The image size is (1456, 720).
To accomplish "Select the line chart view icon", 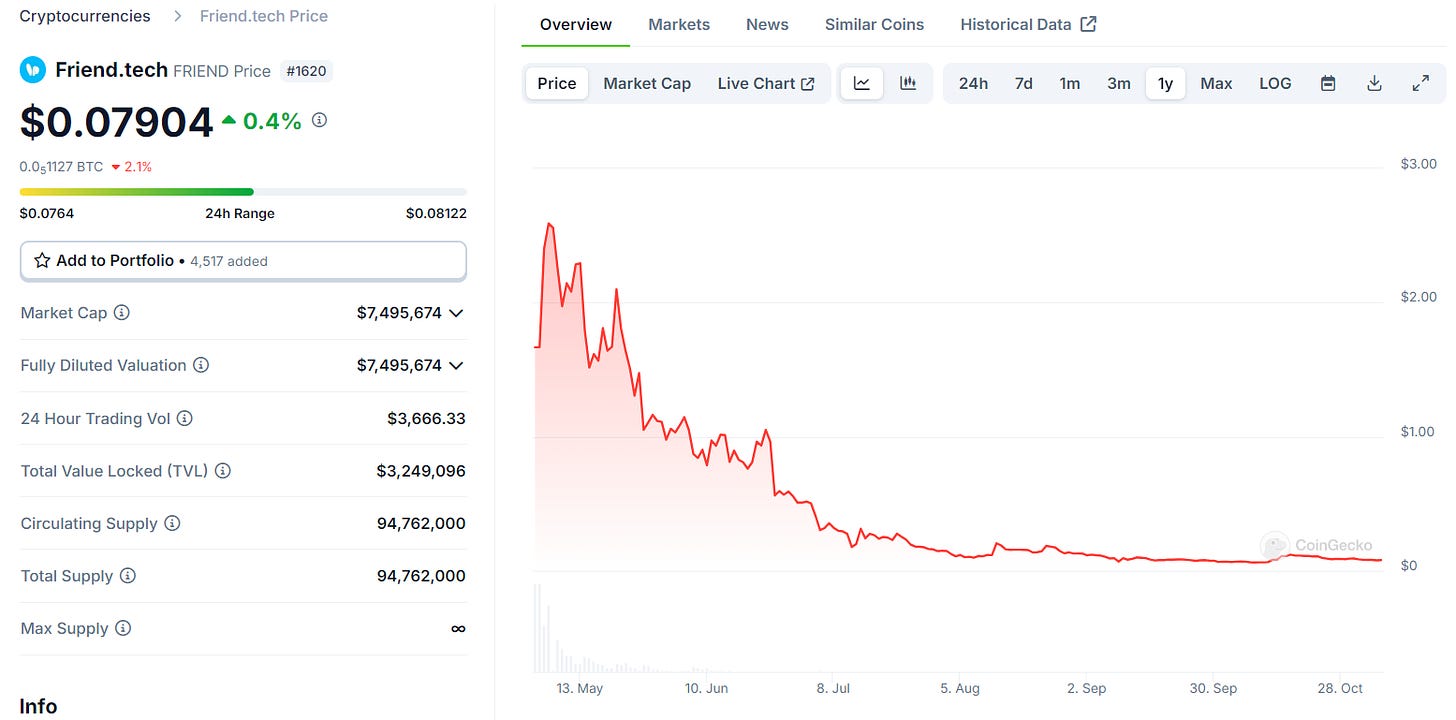I will click(x=862, y=84).
